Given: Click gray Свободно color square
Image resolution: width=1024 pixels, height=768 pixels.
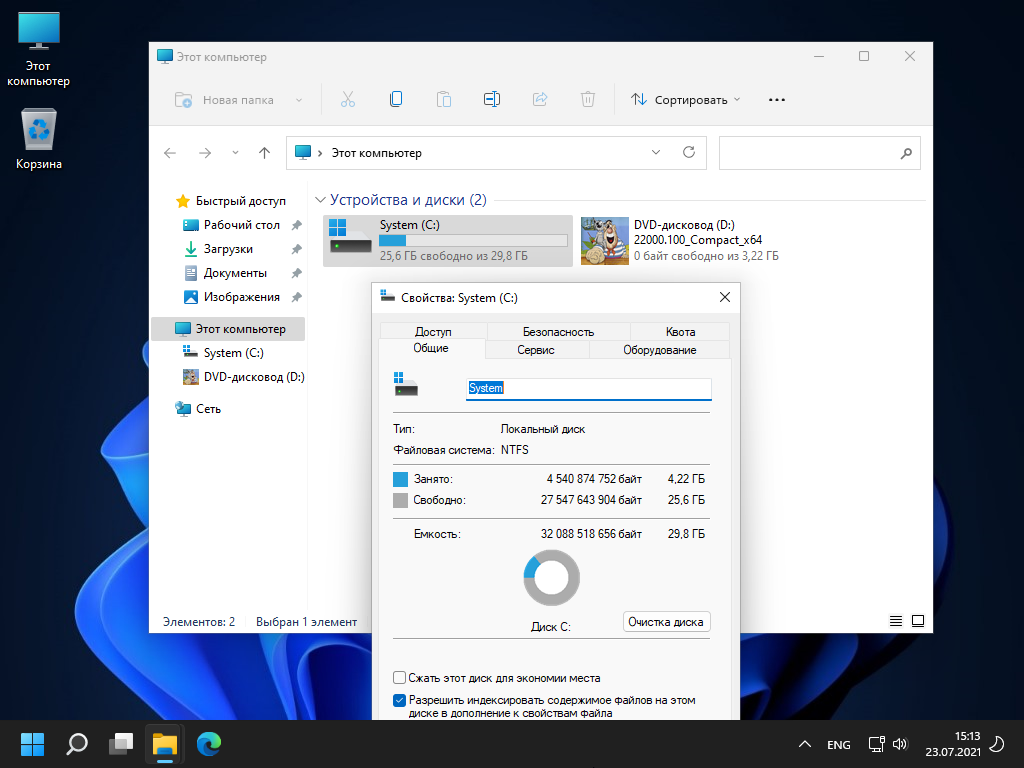Looking at the screenshot, I should 400,500.
